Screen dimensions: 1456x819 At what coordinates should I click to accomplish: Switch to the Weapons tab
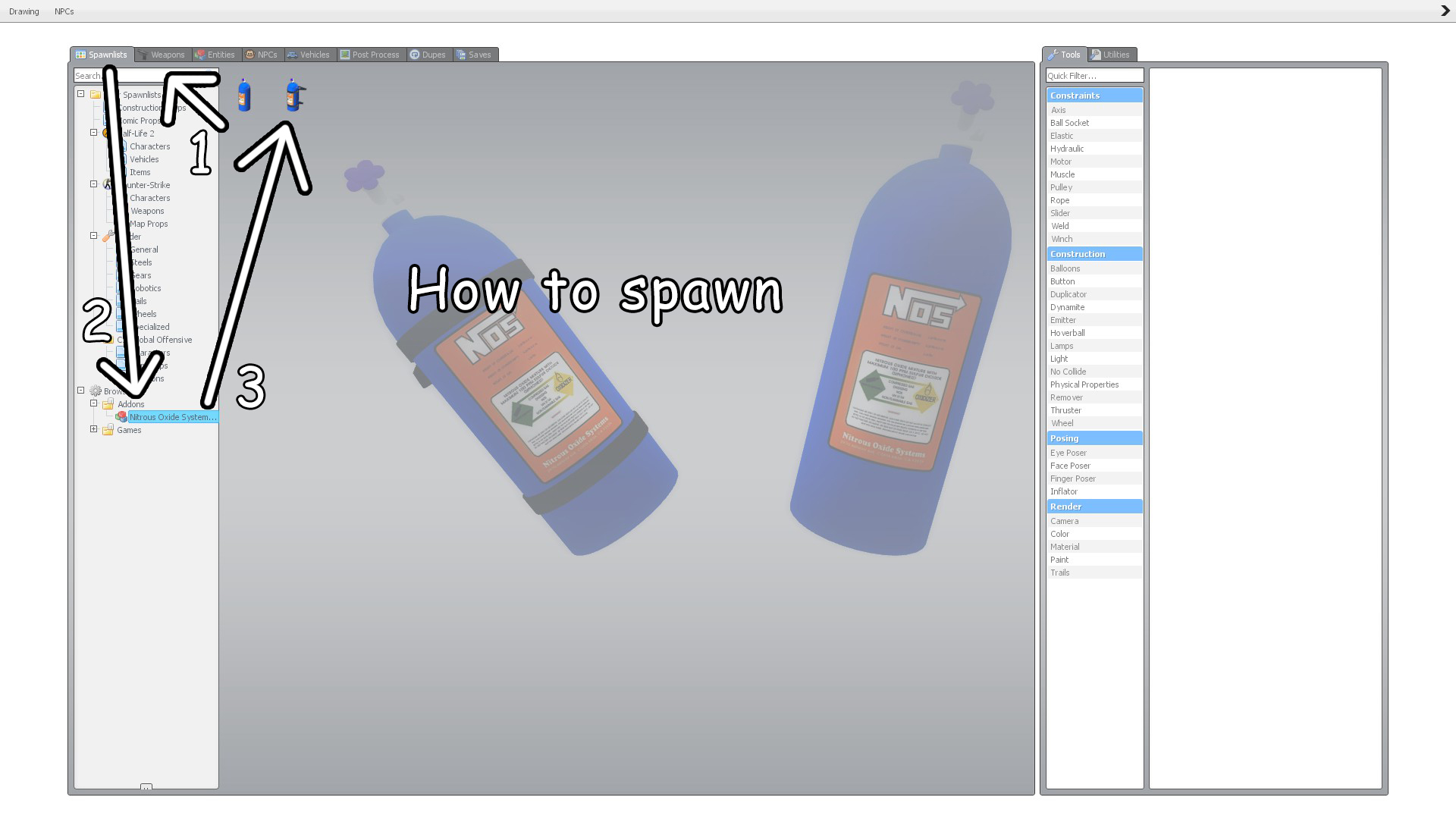coord(162,55)
